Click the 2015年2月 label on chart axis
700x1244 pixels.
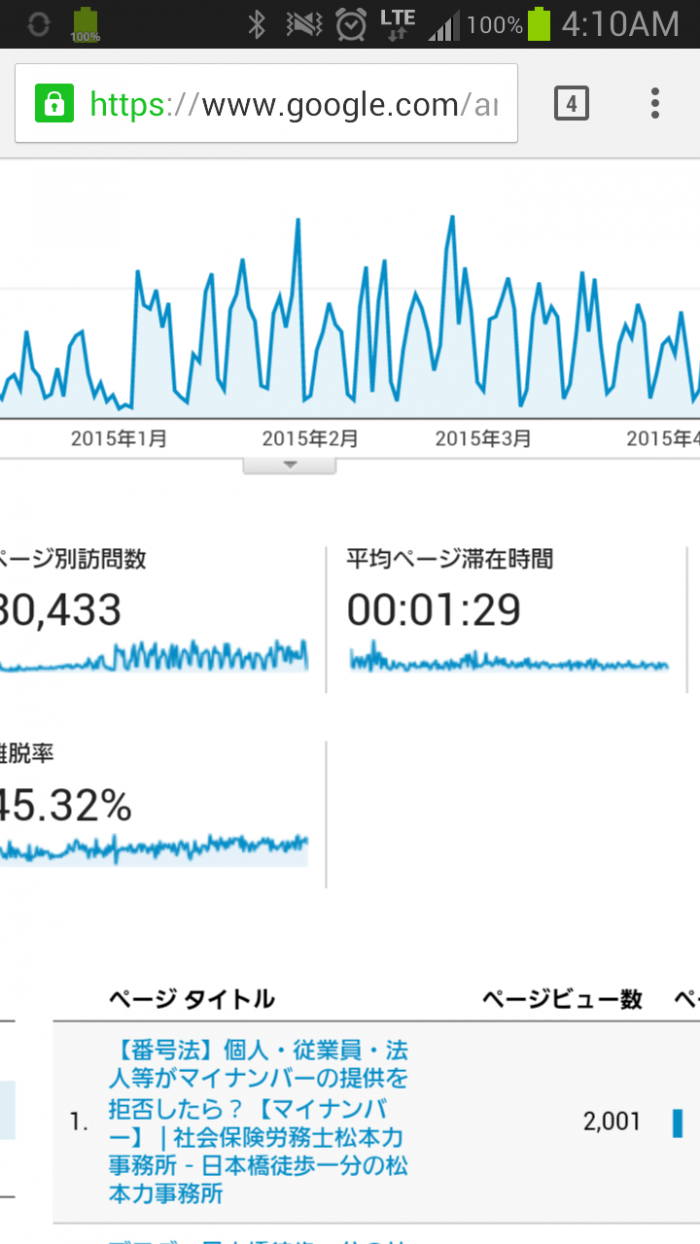(x=310, y=439)
